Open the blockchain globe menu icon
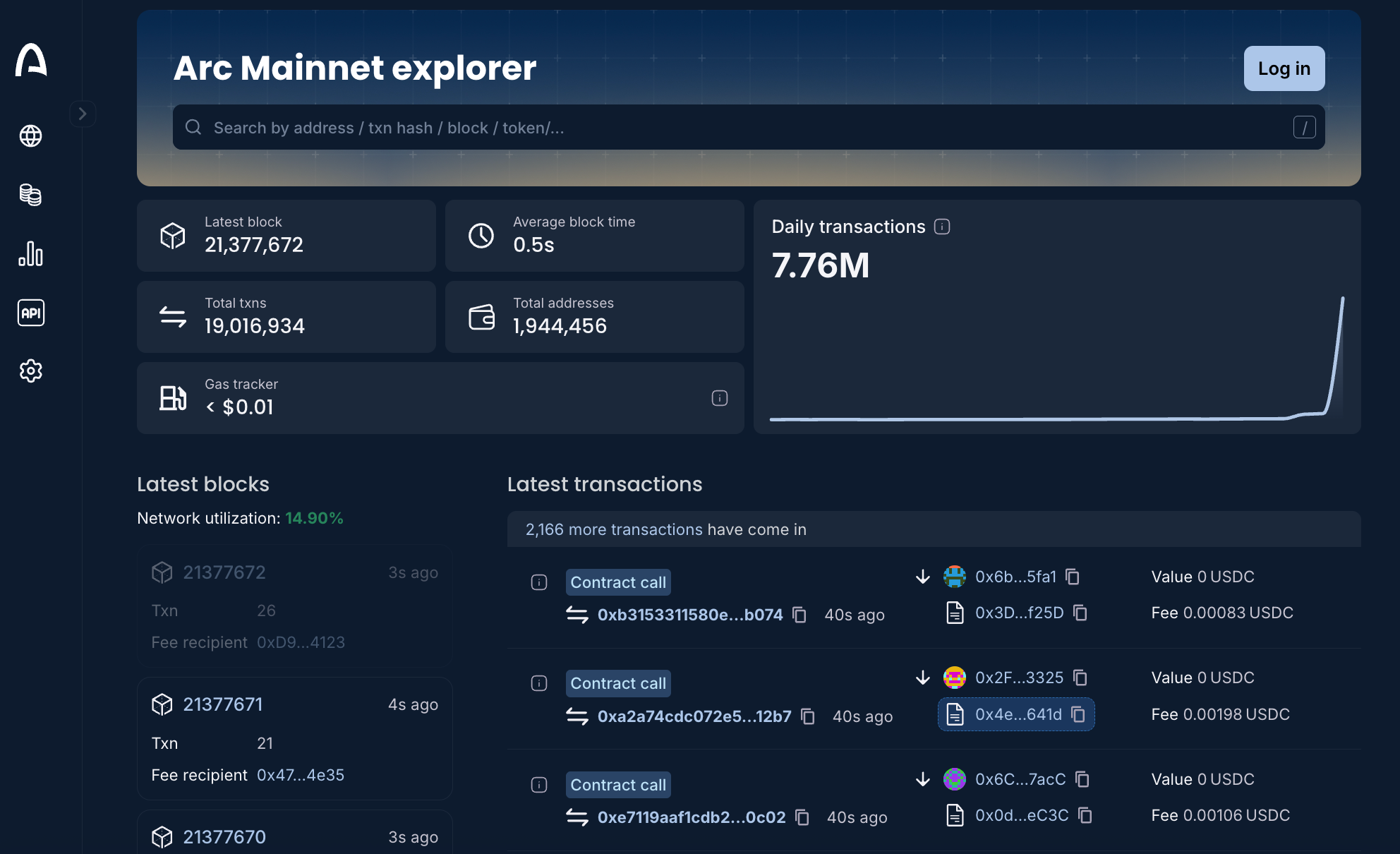Image resolution: width=1400 pixels, height=854 pixels. [x=30, y=136]
